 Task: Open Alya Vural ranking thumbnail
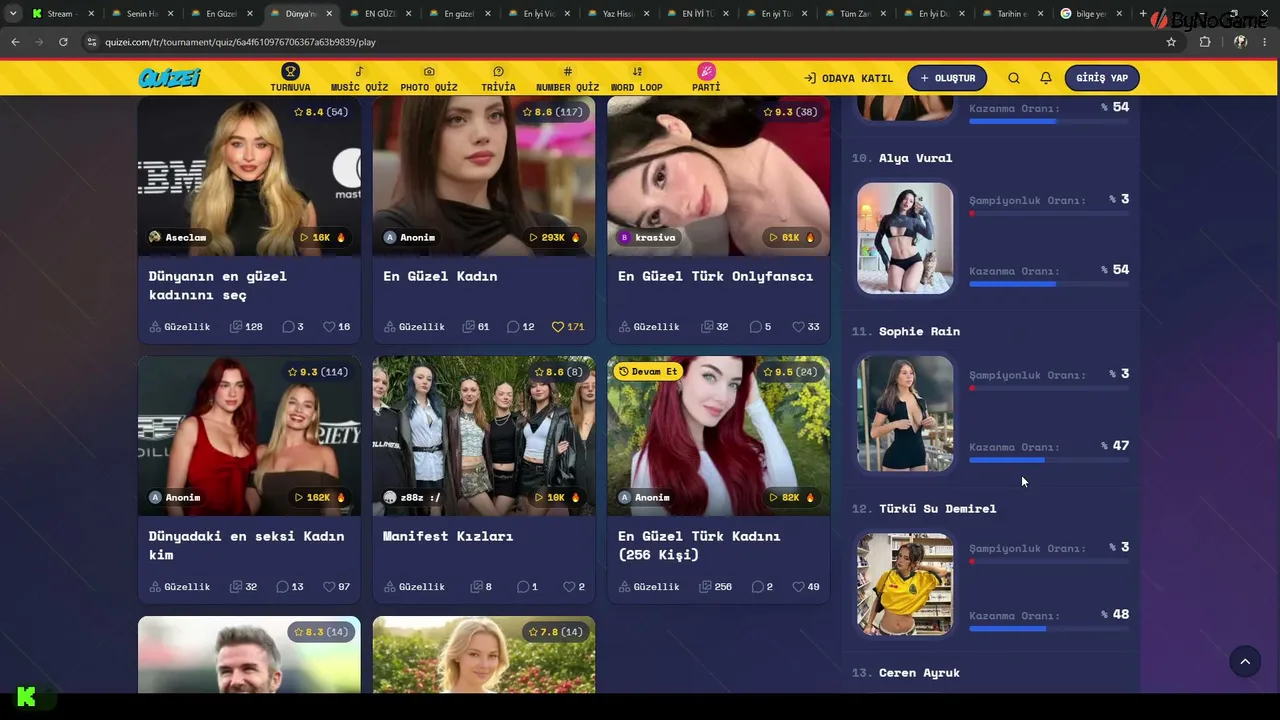tap(905, 238)
